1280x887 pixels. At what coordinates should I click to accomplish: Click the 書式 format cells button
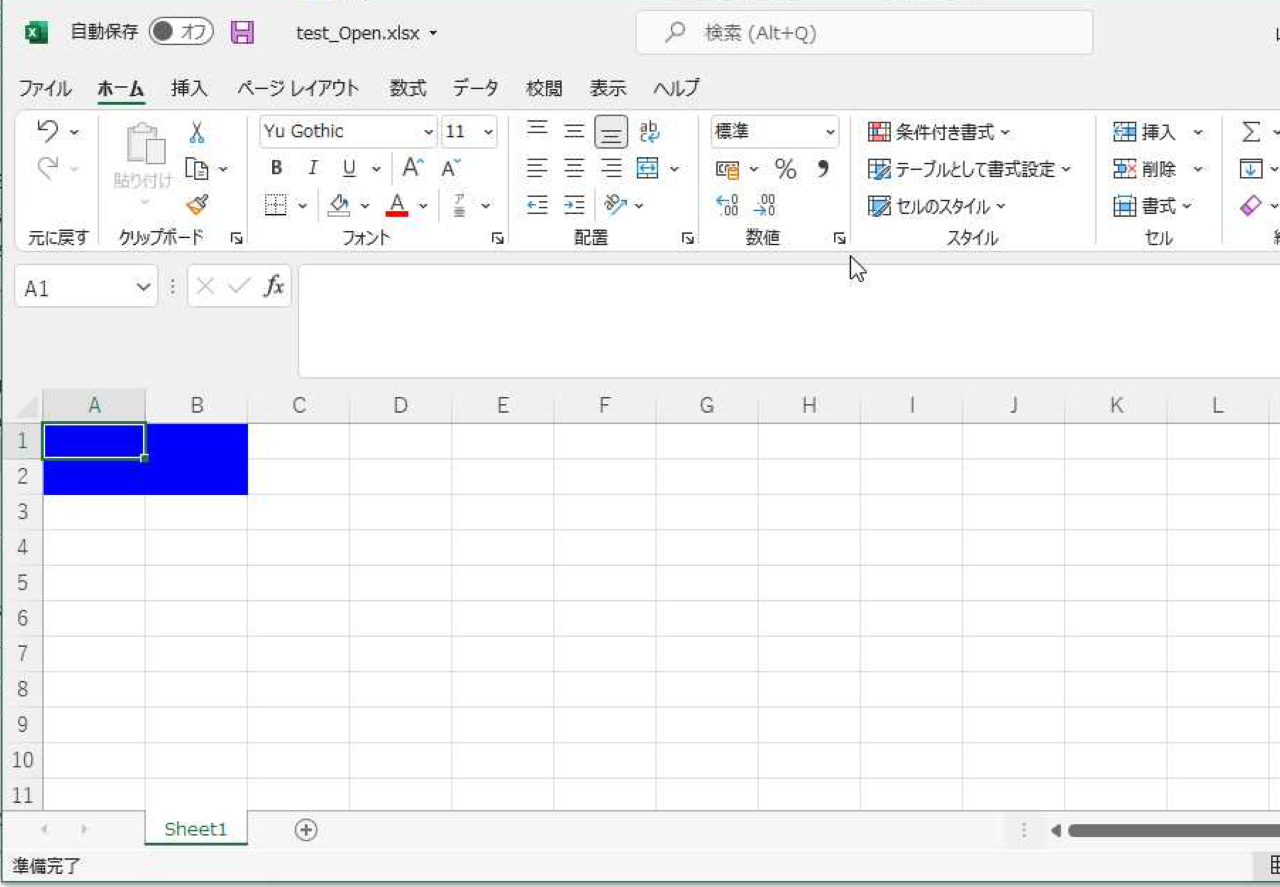click(1153, 206)
